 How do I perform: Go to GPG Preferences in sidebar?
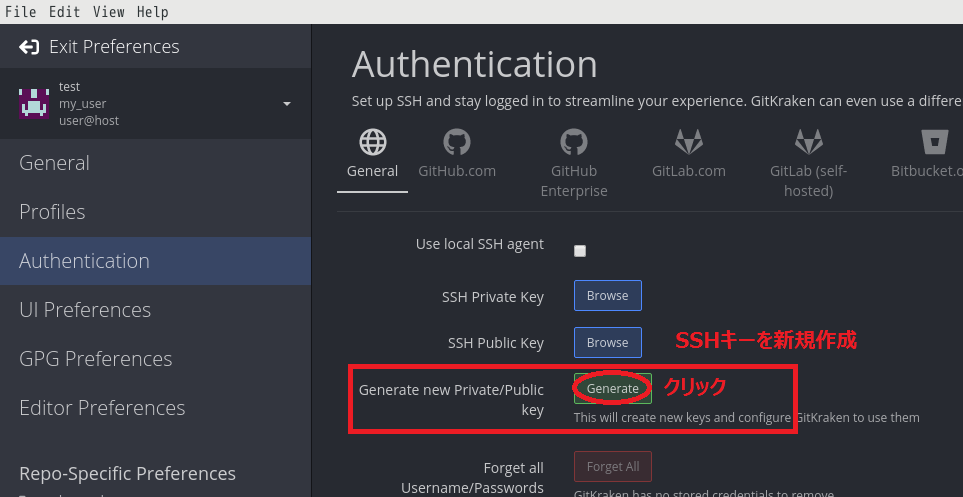[x=95, y=359]
